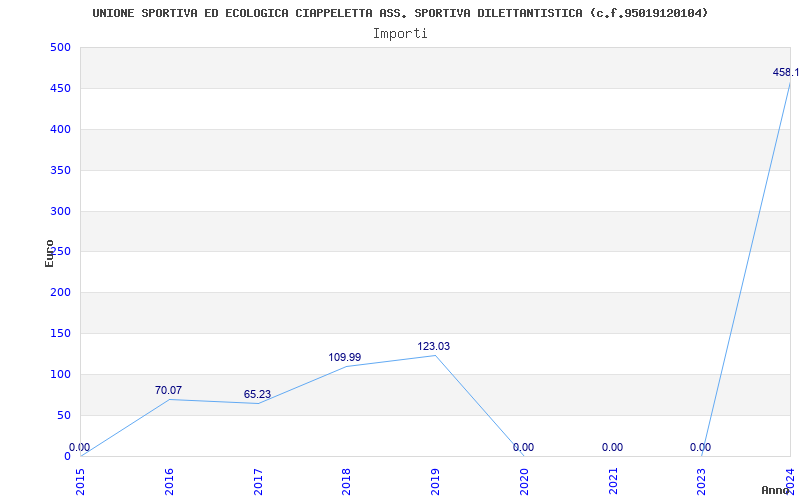Click the Importi subtitle
Image resolution: width=800 pixels, height=500 pixels.
400,34
